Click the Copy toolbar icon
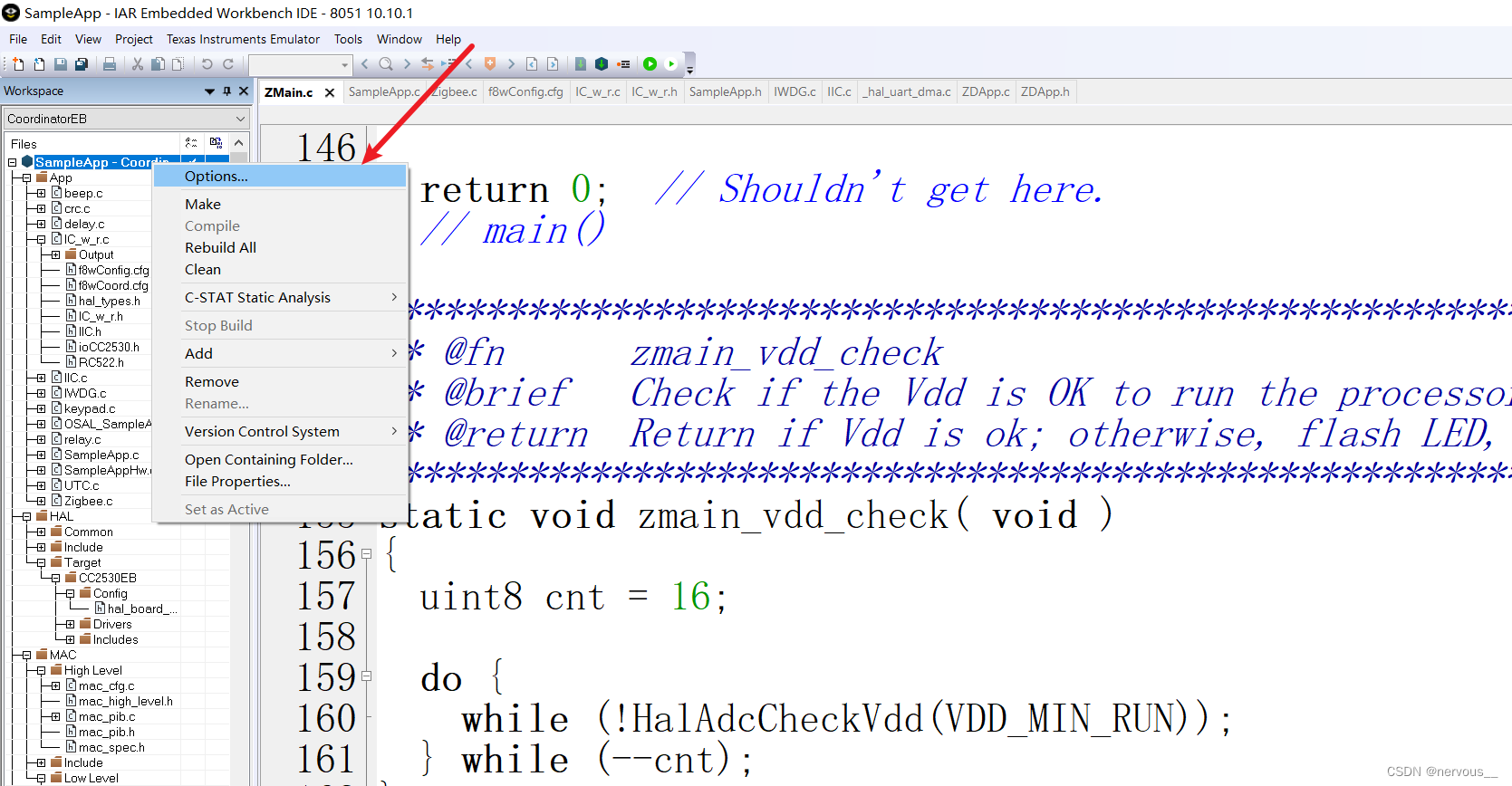 tap(158, 64)
